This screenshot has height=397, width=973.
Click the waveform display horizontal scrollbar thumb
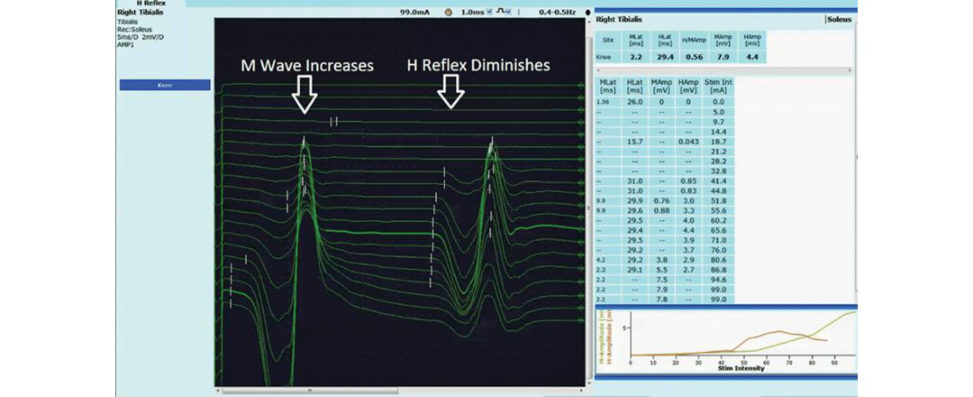tap(310, 391)
